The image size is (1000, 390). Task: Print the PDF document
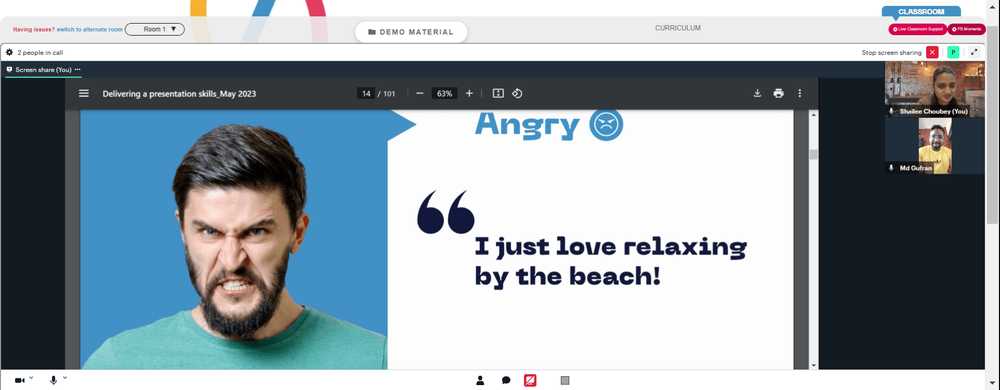point(779,93)
